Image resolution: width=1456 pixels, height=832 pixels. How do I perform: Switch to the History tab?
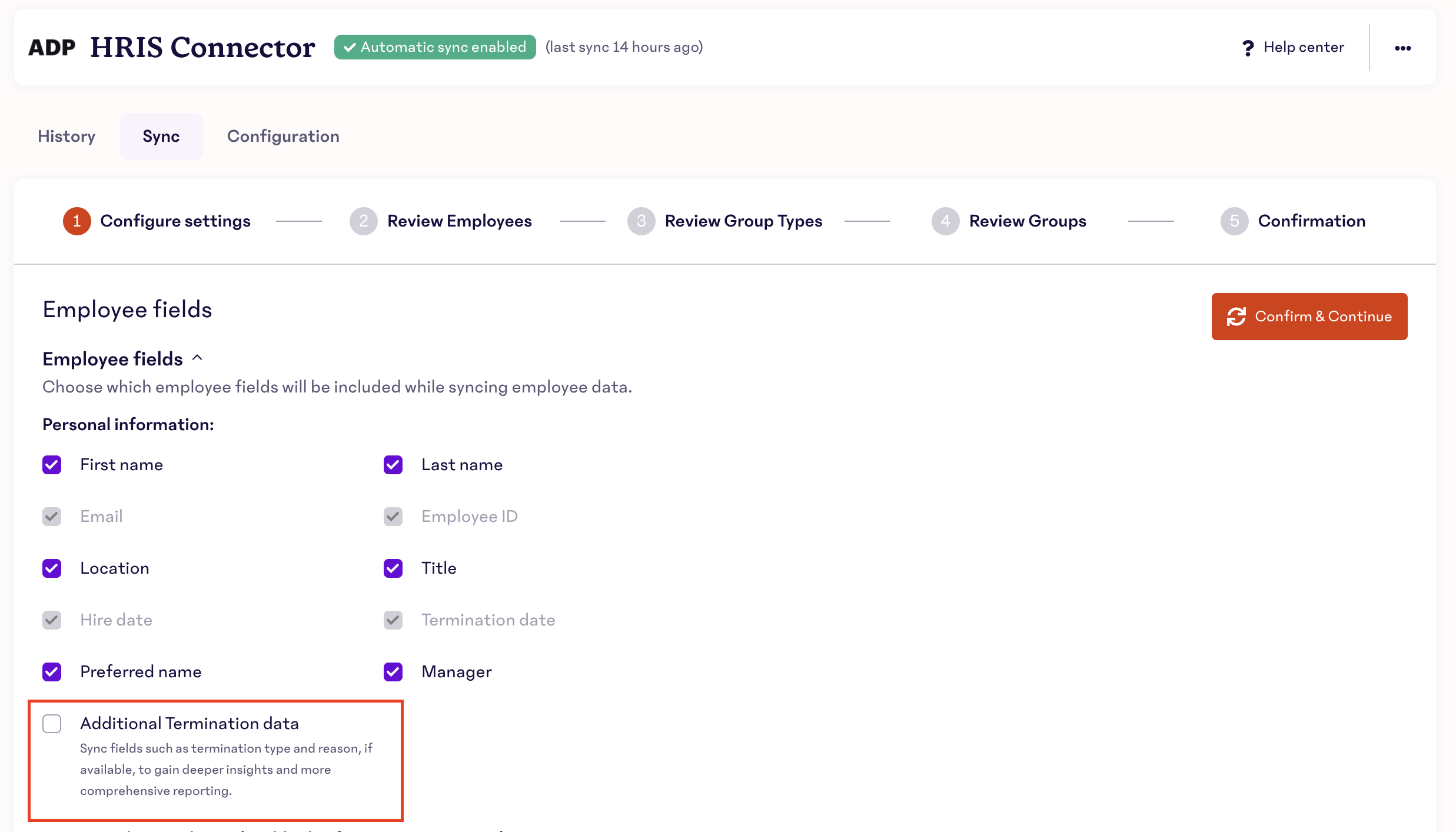click(x=67, y=136)
